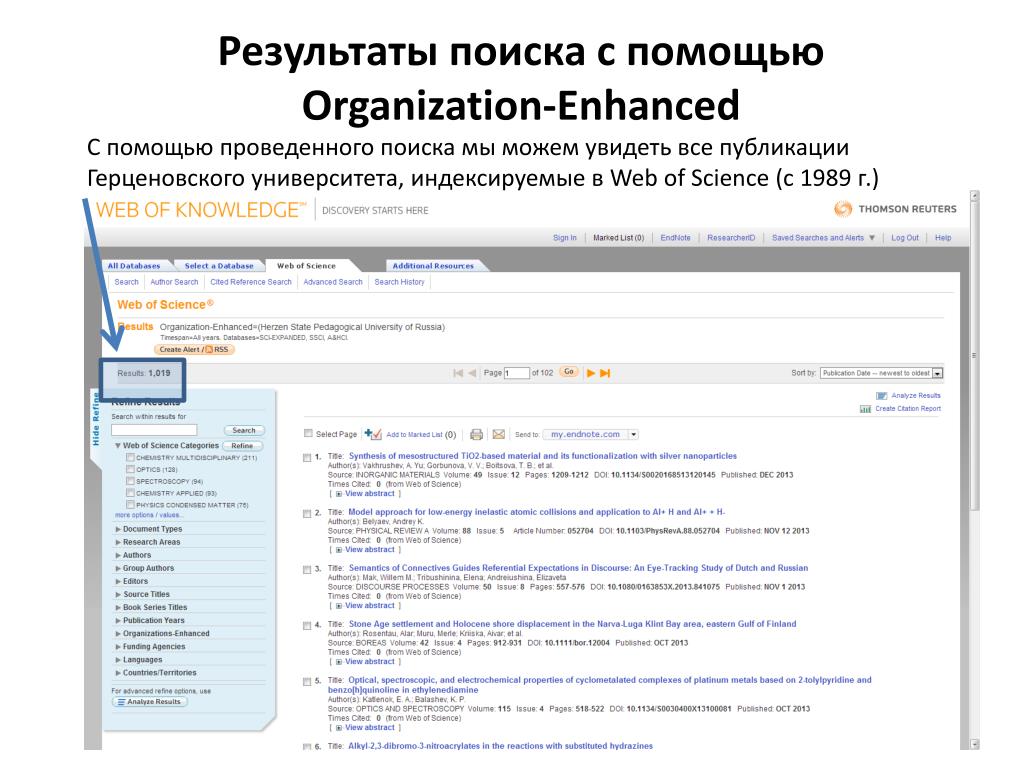Screen dimensions: 1024x768
Task: Click the Add to Marked List checkmark icon
Action: (x=373, y=434)
